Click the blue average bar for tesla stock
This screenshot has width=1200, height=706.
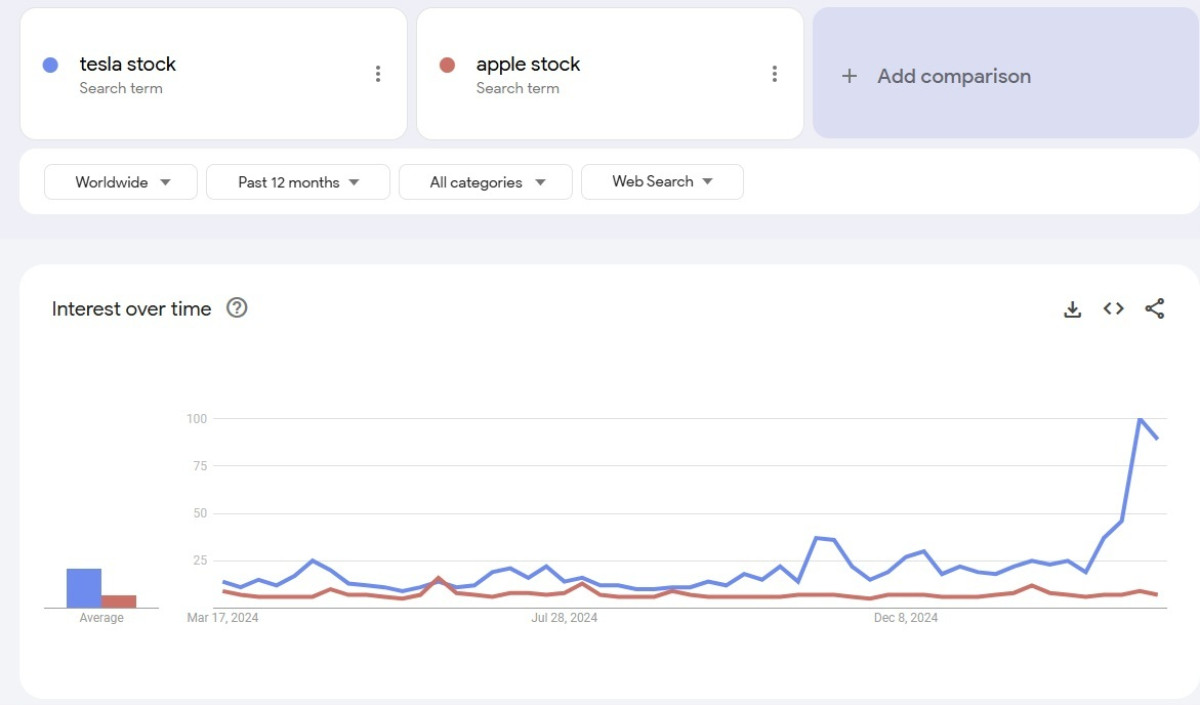pyautogui.click(x=84, y=588)
